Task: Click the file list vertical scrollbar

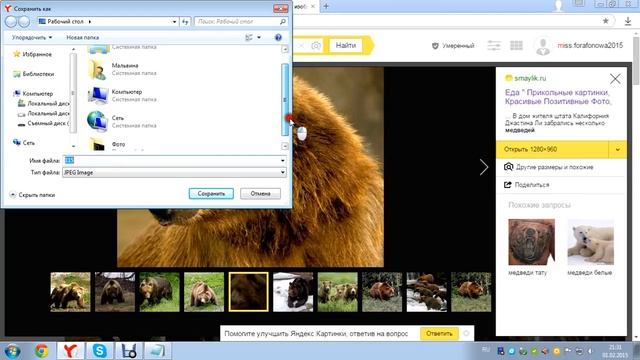Action: [285, 99]
